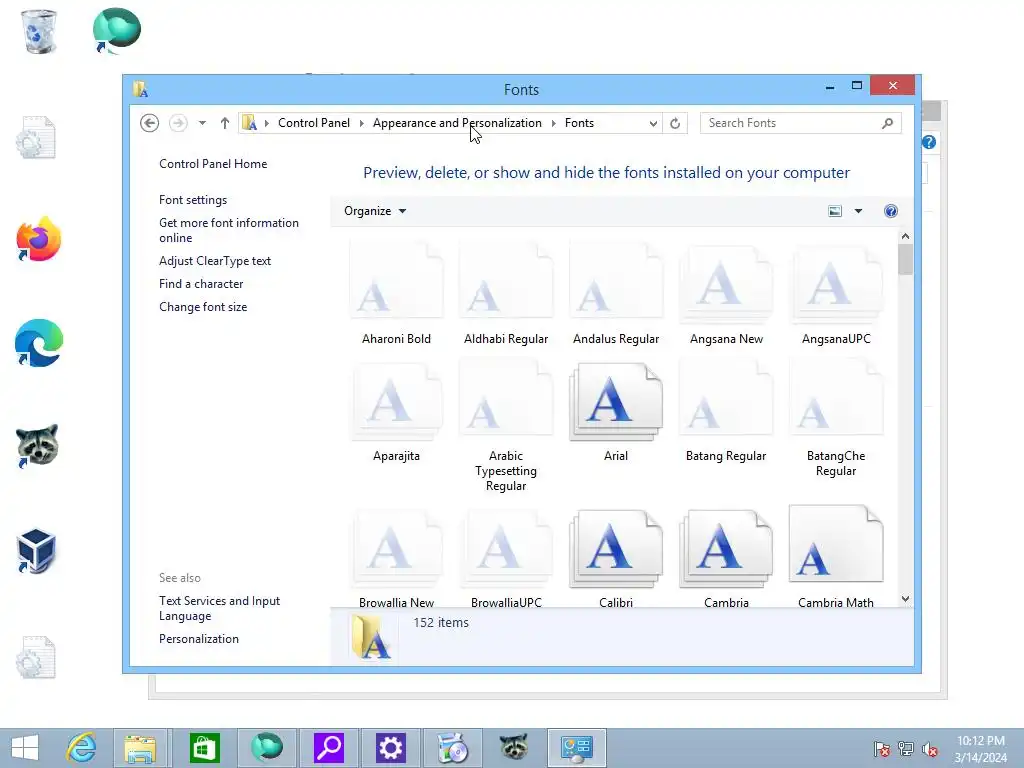Click the network tray icon

[x=906, y=749]
